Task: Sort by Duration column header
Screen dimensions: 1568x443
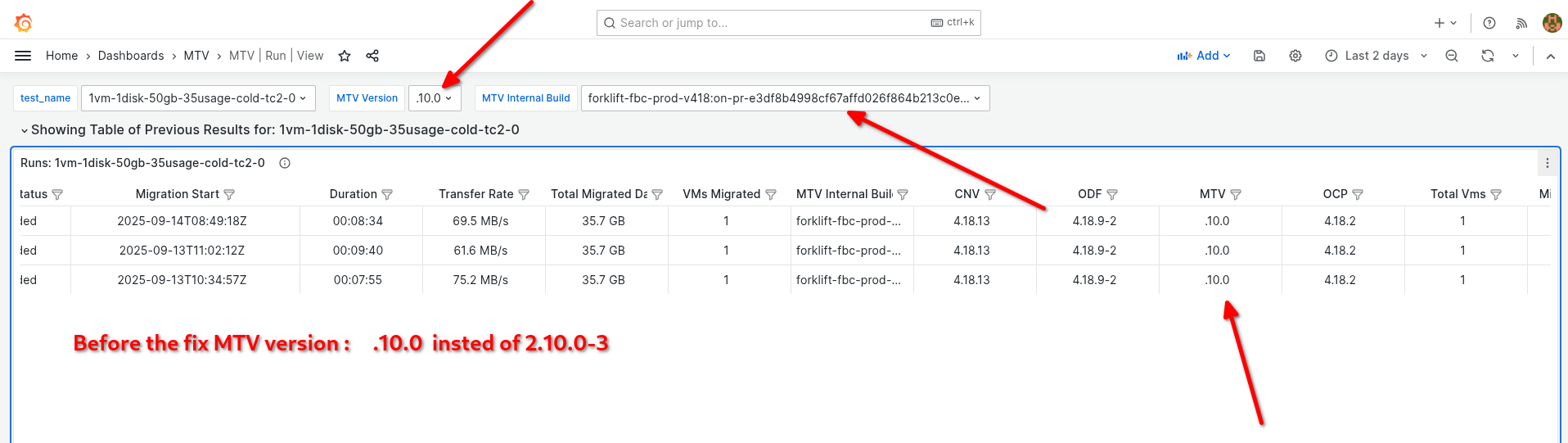Action: [x=353, y=194]
